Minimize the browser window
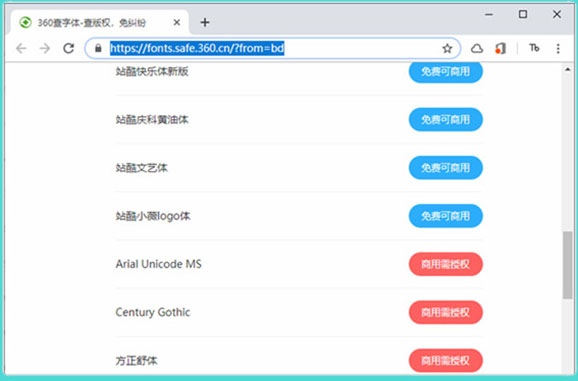578x381 pixels. click(x=489, y=15)
